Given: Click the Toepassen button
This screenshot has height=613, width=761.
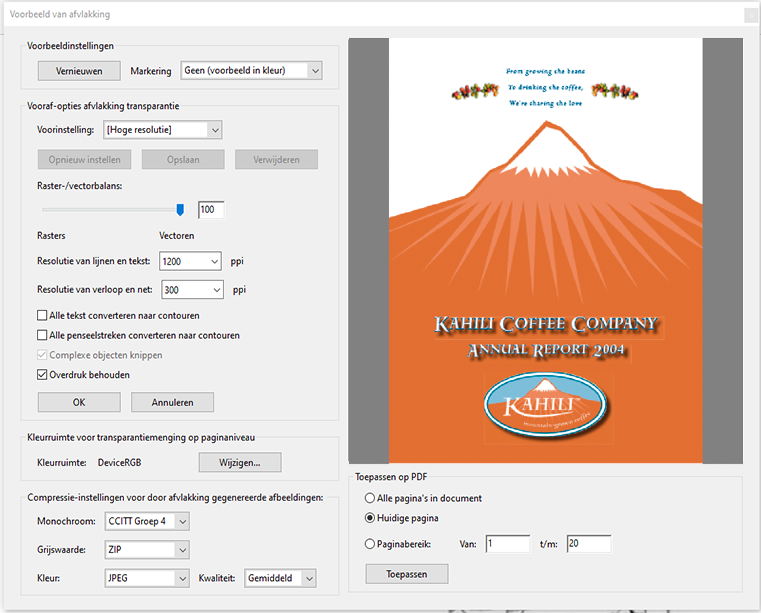Looking at the screenshot, I should coord(407,574).
